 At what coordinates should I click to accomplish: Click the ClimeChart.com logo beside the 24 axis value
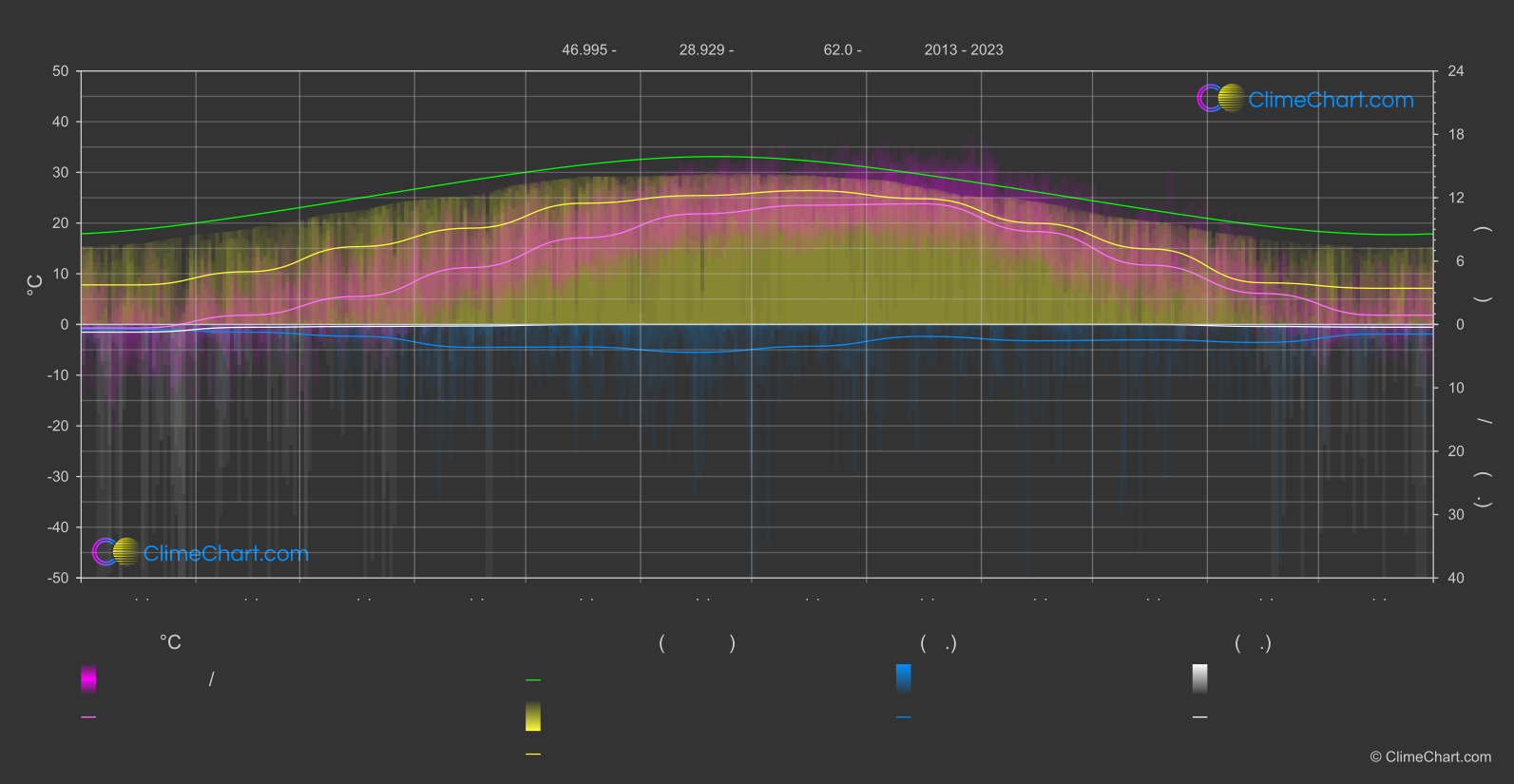pyautogui.click(x=1305, y=99)
